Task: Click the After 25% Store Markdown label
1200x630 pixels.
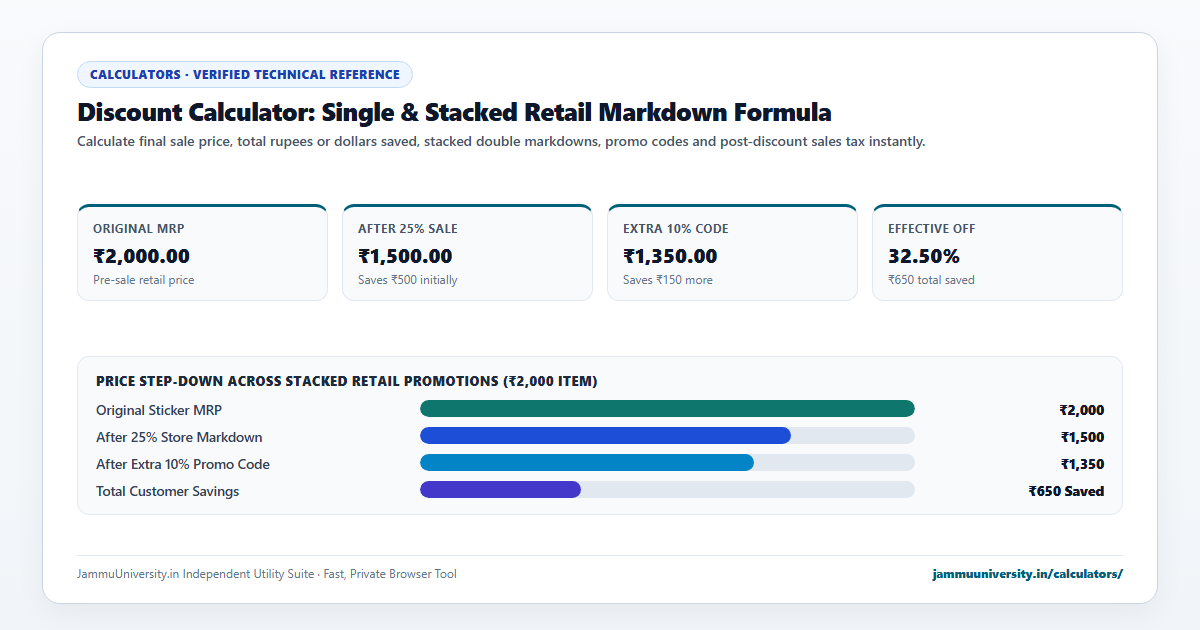Action: tap(179, 437)
